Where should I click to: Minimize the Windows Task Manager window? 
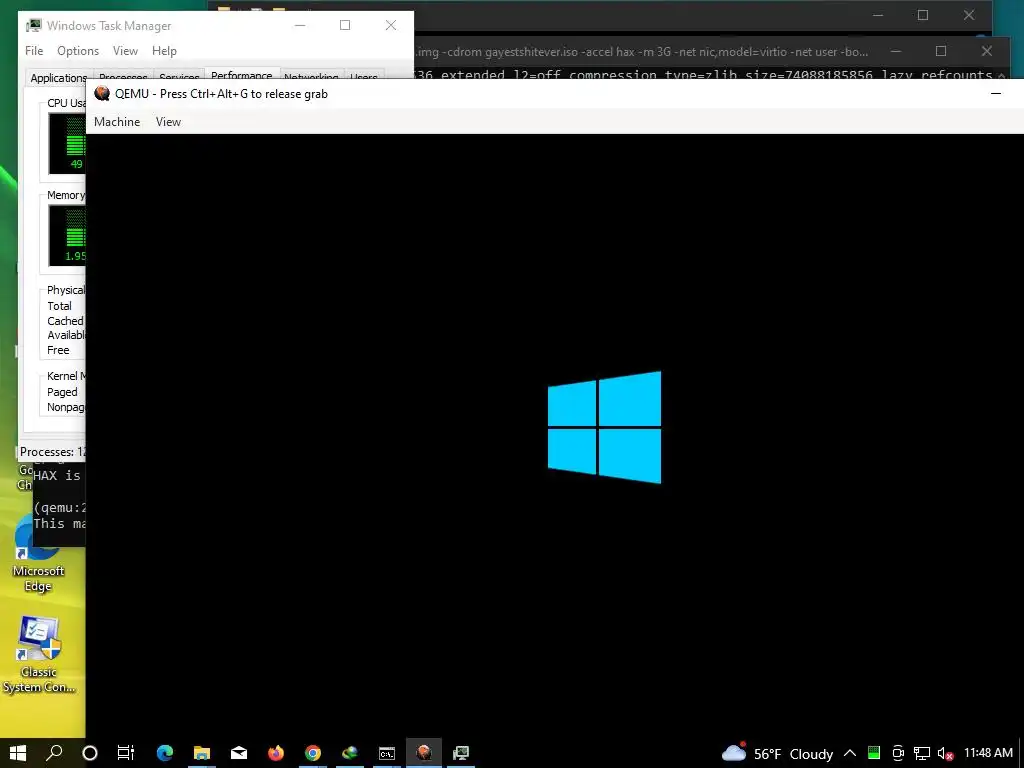point(300,25)
